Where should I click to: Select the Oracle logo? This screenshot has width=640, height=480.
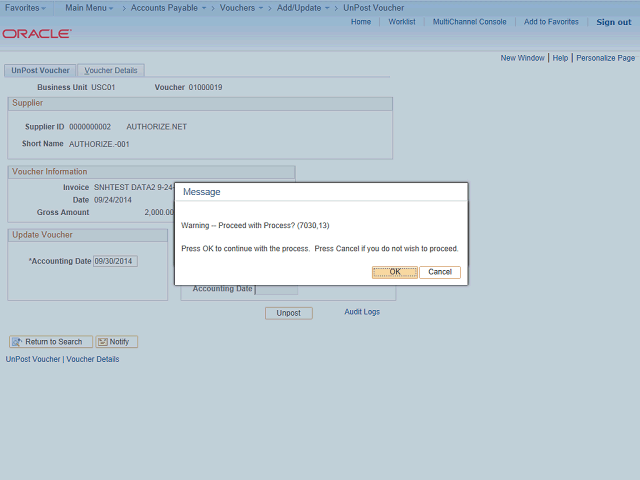coord(37,33)
